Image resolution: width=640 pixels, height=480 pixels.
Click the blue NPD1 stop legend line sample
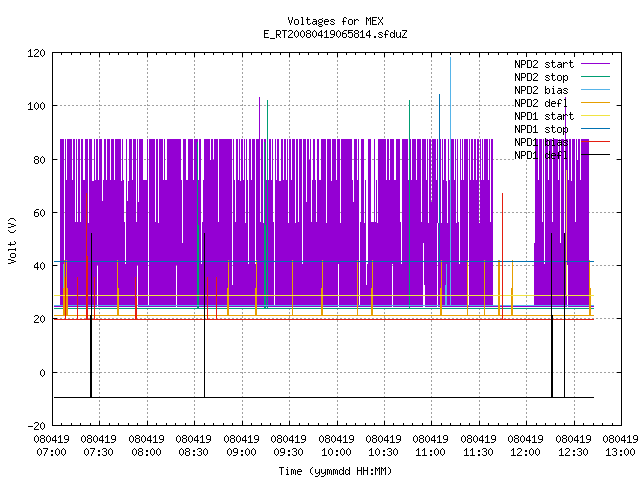(595, 129)
